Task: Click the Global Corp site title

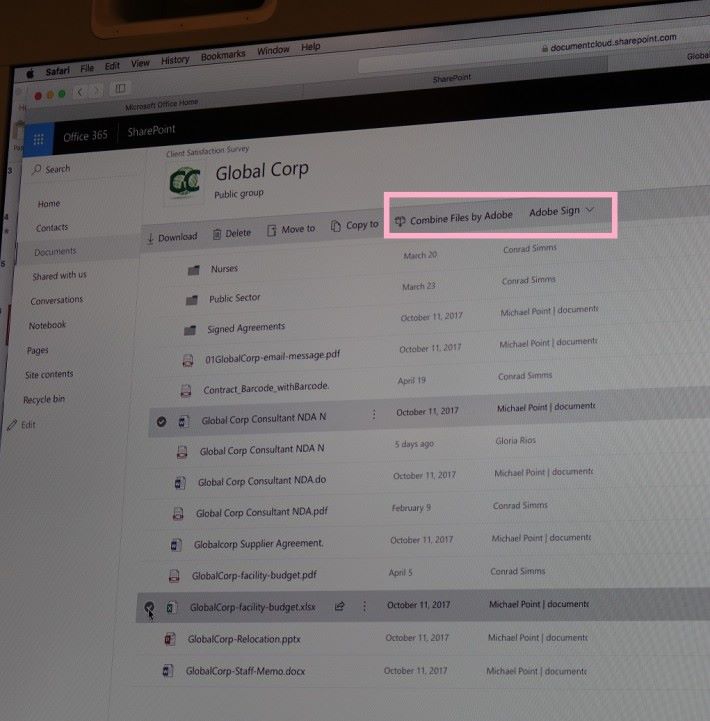Action: pyautogui.click(x=262, y=171)
